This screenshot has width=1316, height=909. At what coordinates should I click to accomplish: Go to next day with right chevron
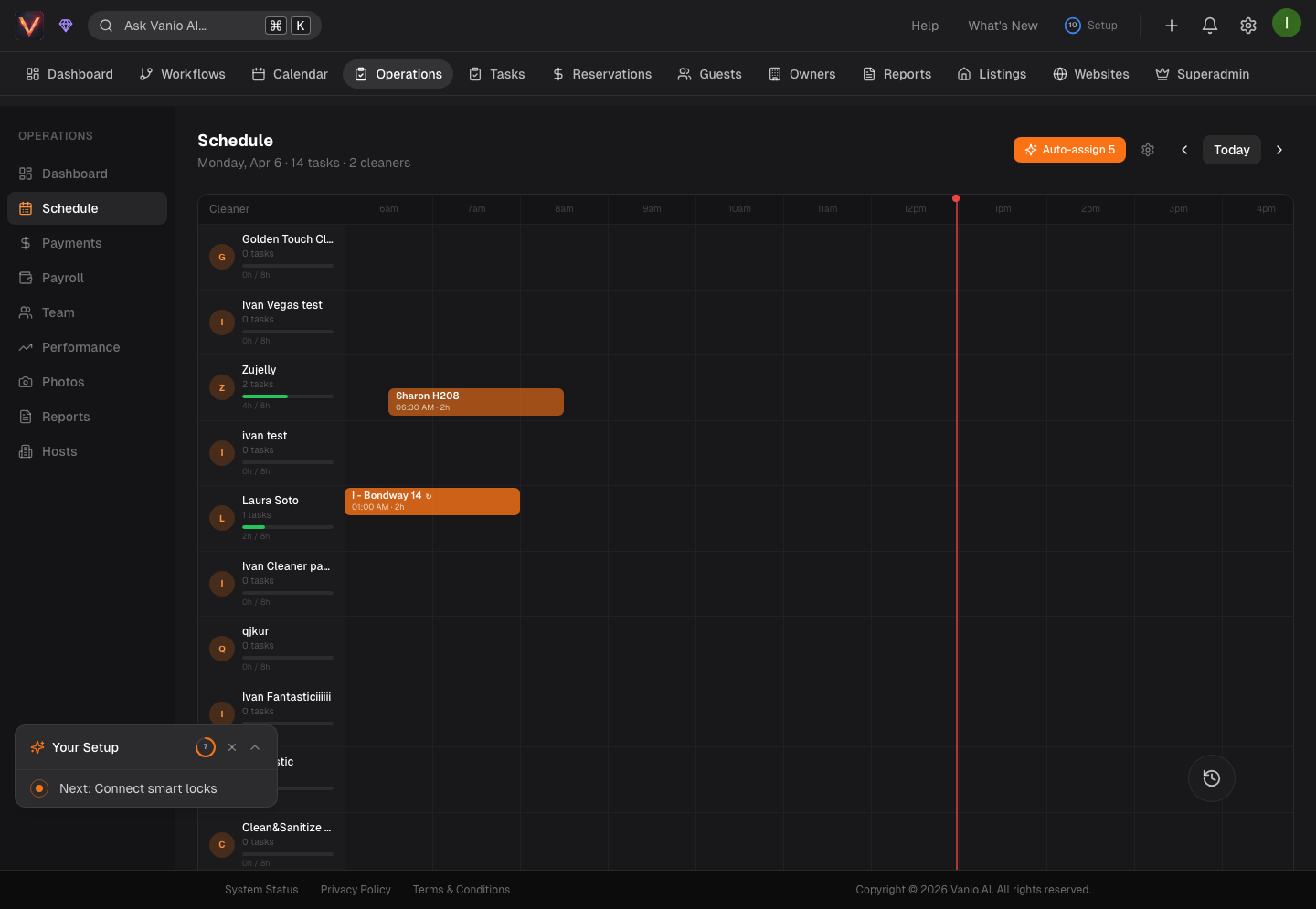[x=1279, y=150]
